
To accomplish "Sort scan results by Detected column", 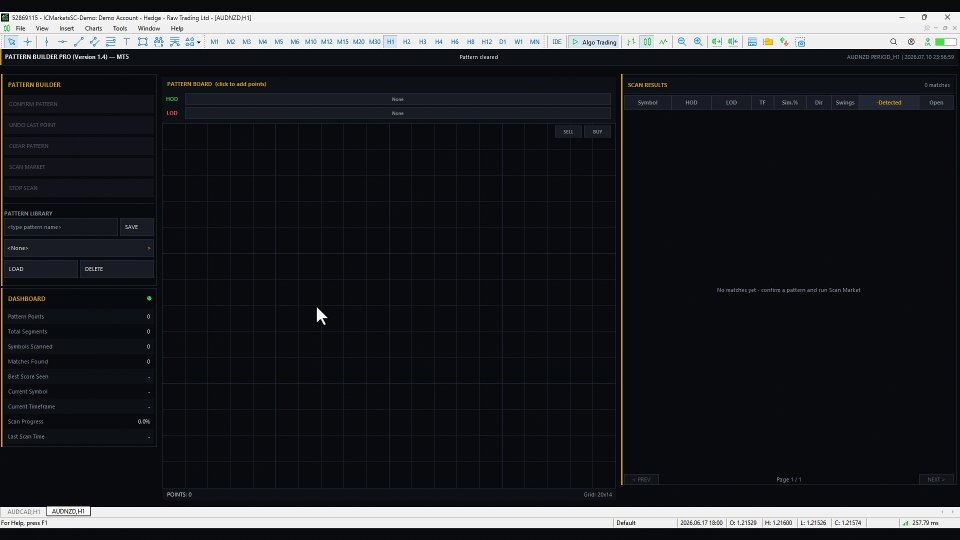I will pyautogui.click(x=889, y=103).
